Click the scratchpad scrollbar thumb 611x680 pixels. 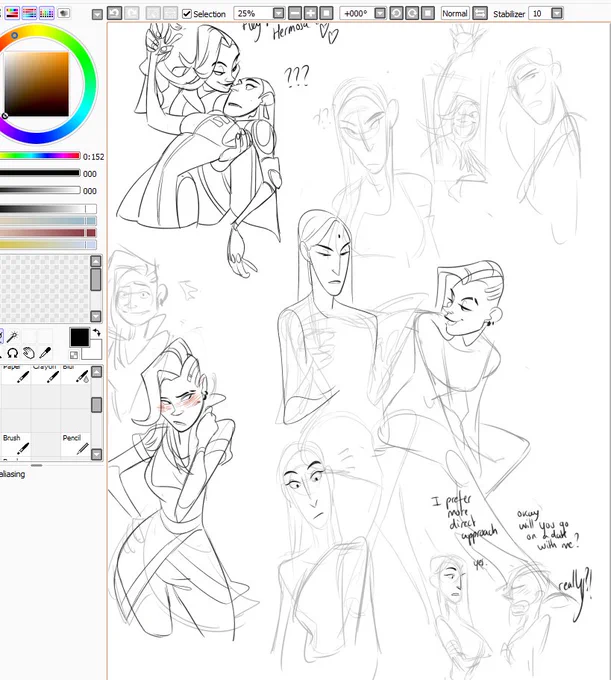[96, 279]
